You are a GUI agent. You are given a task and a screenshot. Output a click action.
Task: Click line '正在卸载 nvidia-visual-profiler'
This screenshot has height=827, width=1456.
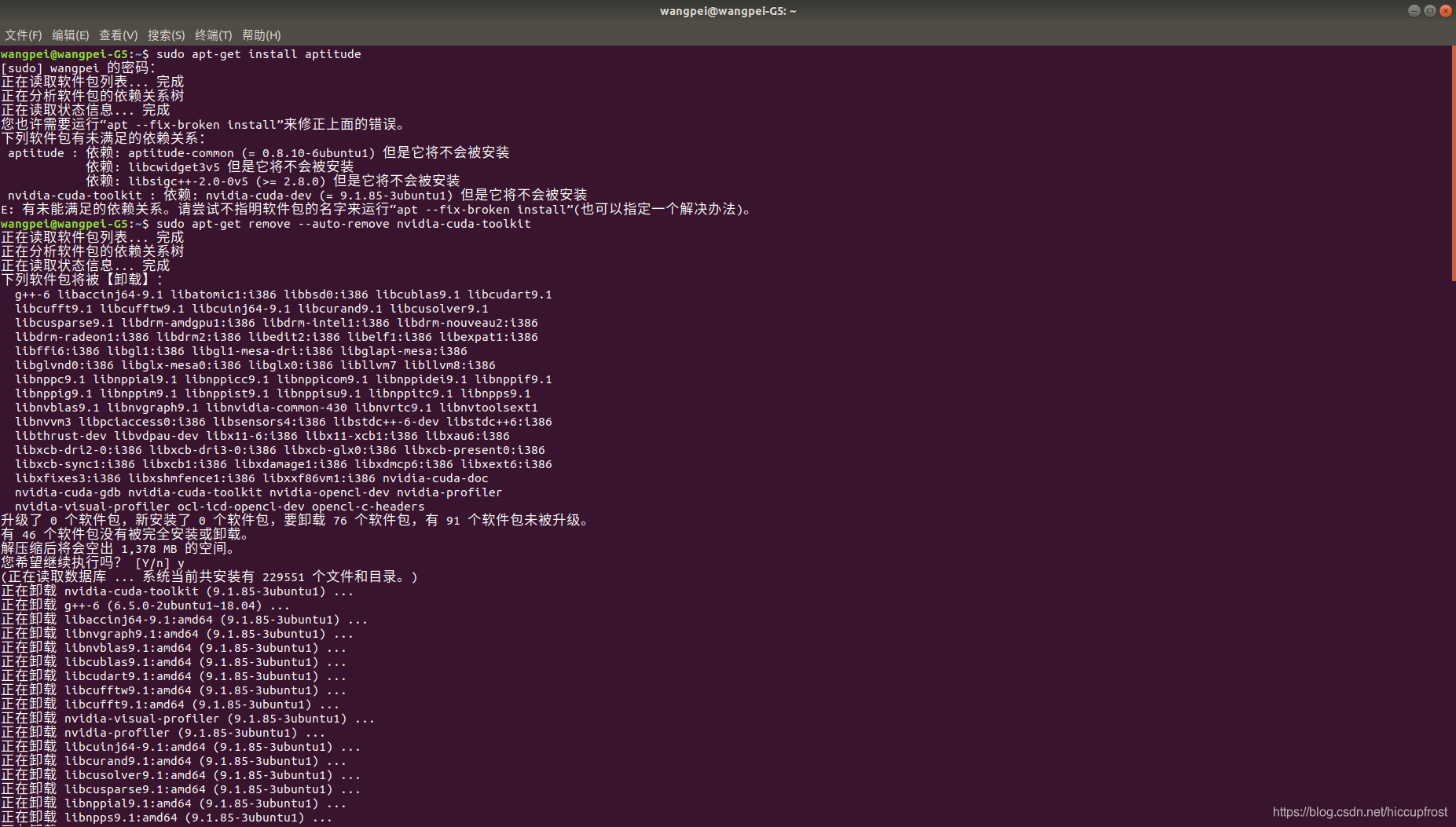(x=188, y=719)
